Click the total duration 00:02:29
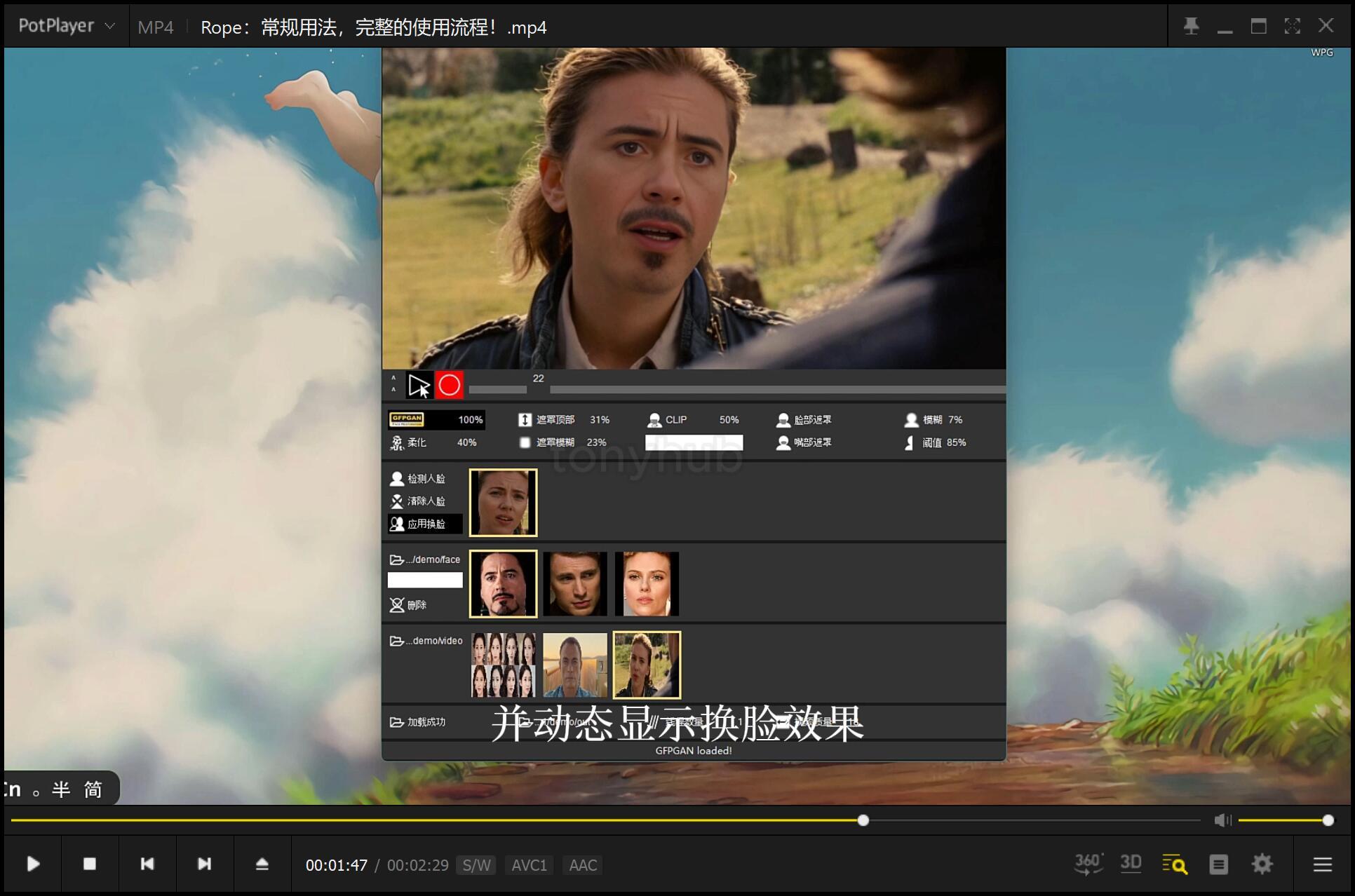 [418, 865]
